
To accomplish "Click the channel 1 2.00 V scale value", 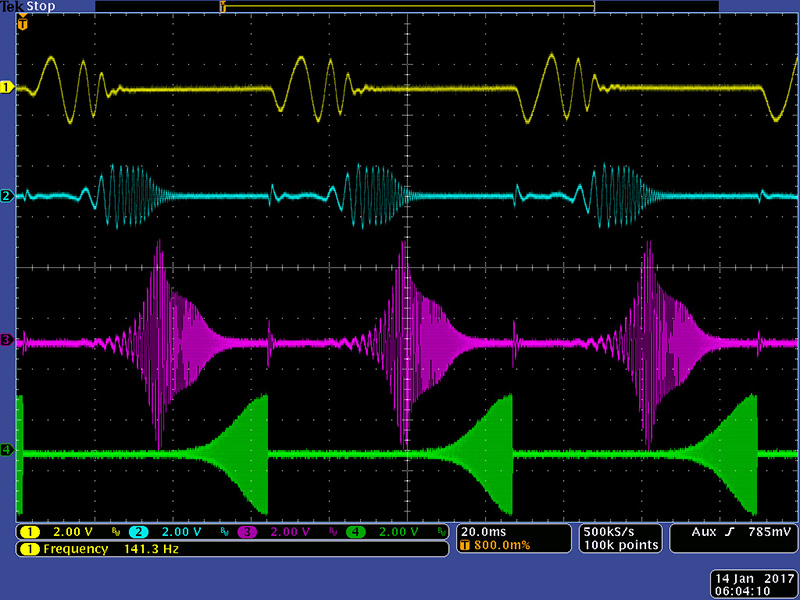I will (x=70, y=531).
